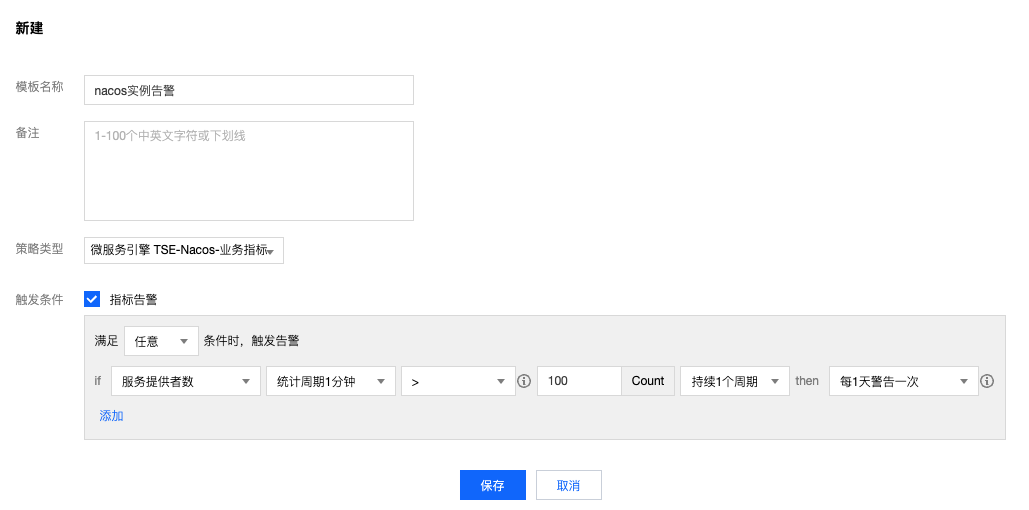This screenshot has height=510, width=1029.
Task: Open the greater-than operator dropdown
Action: click(x=458, y=381)
